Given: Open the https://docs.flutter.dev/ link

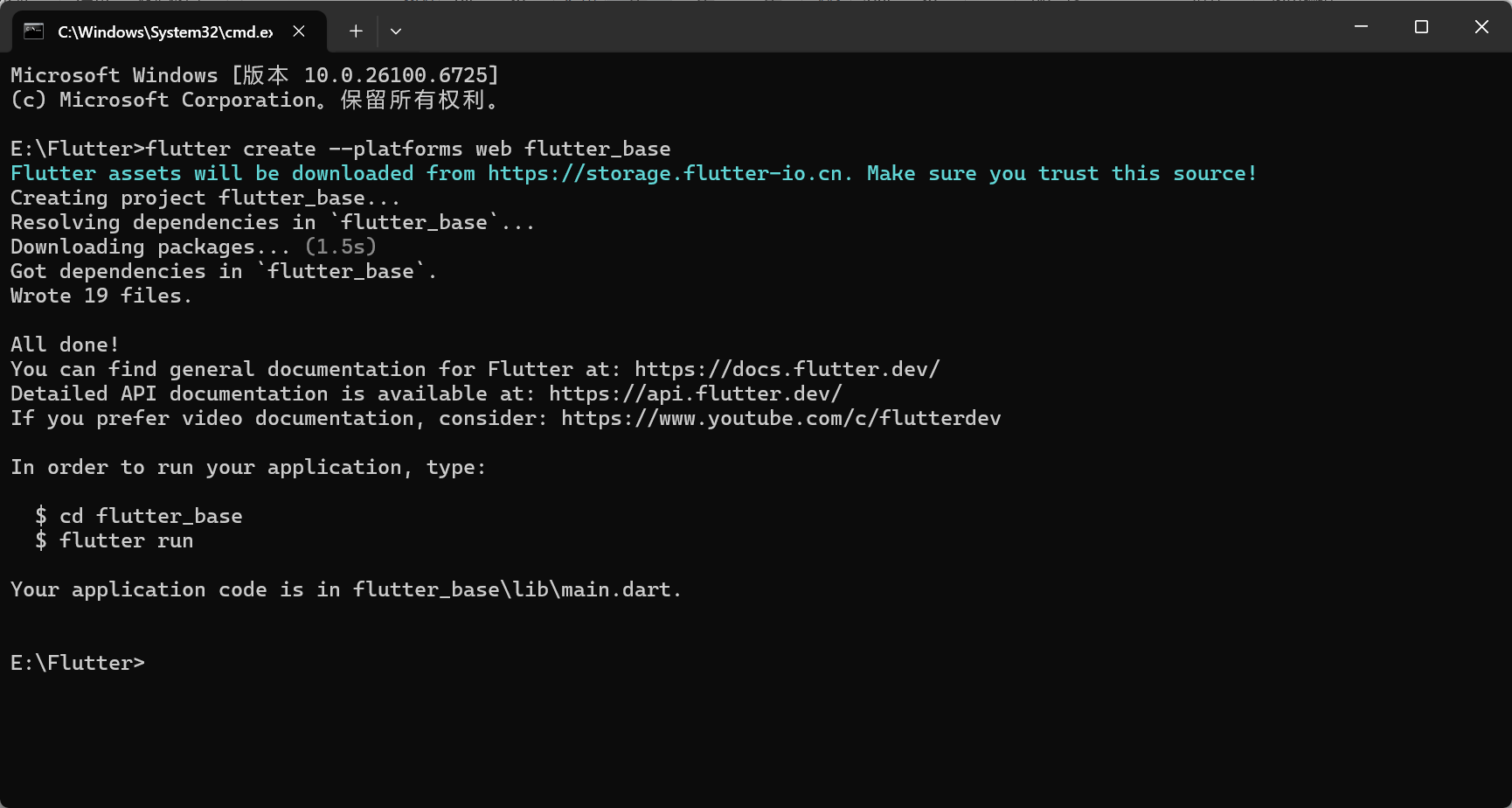Looking at the screenshot, I should click(x=785, y=368).
